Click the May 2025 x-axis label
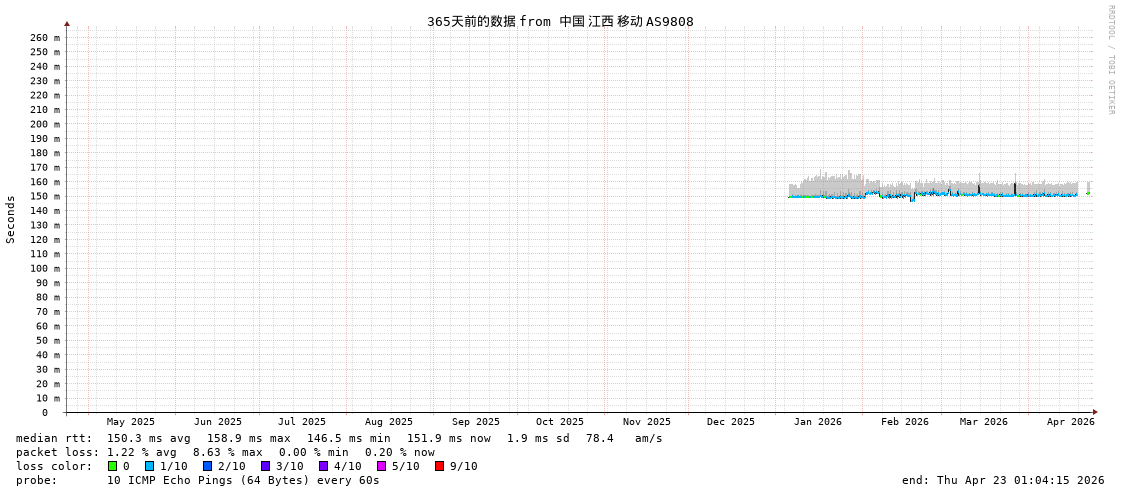 pyautogui.click(x=131, y=422)
